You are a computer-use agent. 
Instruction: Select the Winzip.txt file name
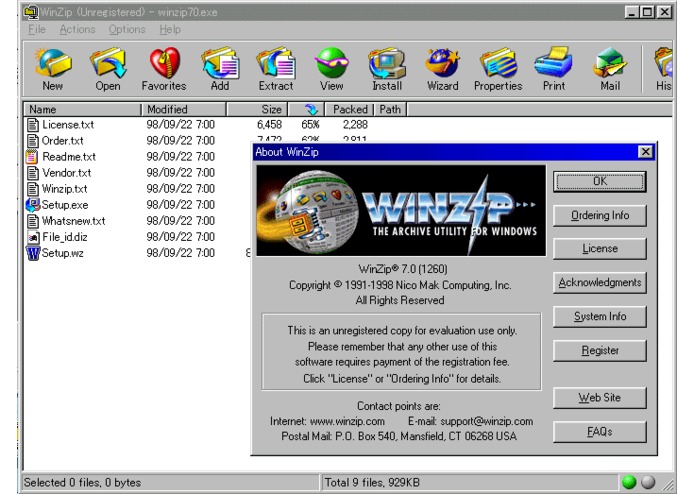(65, 189)
